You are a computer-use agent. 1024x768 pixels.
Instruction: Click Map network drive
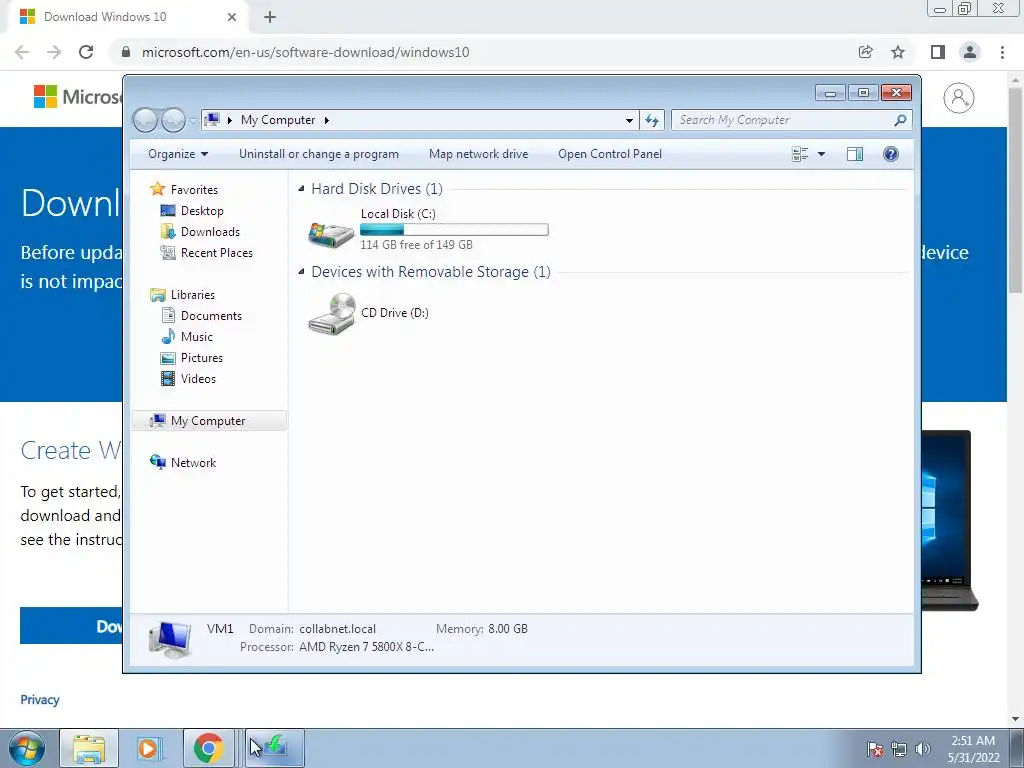pyautogui.click(x=479, y=154)
